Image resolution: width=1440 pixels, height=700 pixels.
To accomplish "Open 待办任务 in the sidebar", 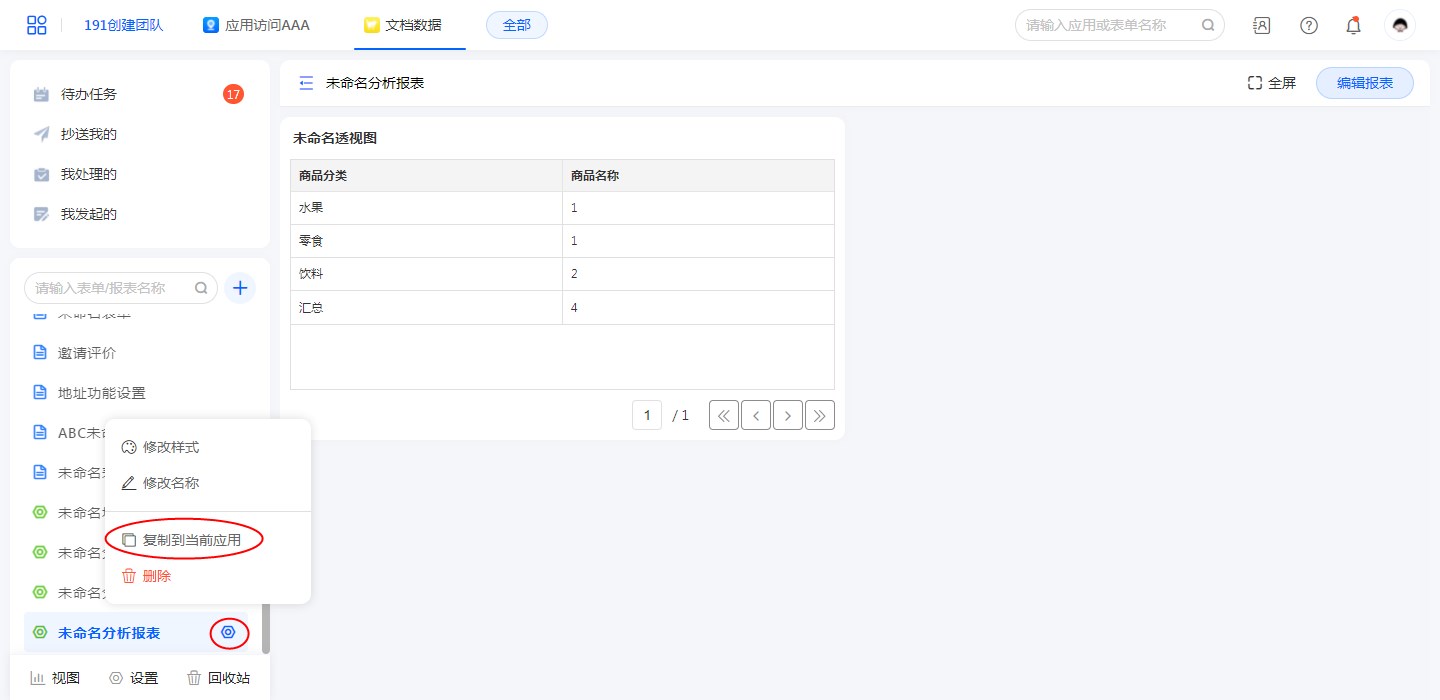I will coord(88,94).
